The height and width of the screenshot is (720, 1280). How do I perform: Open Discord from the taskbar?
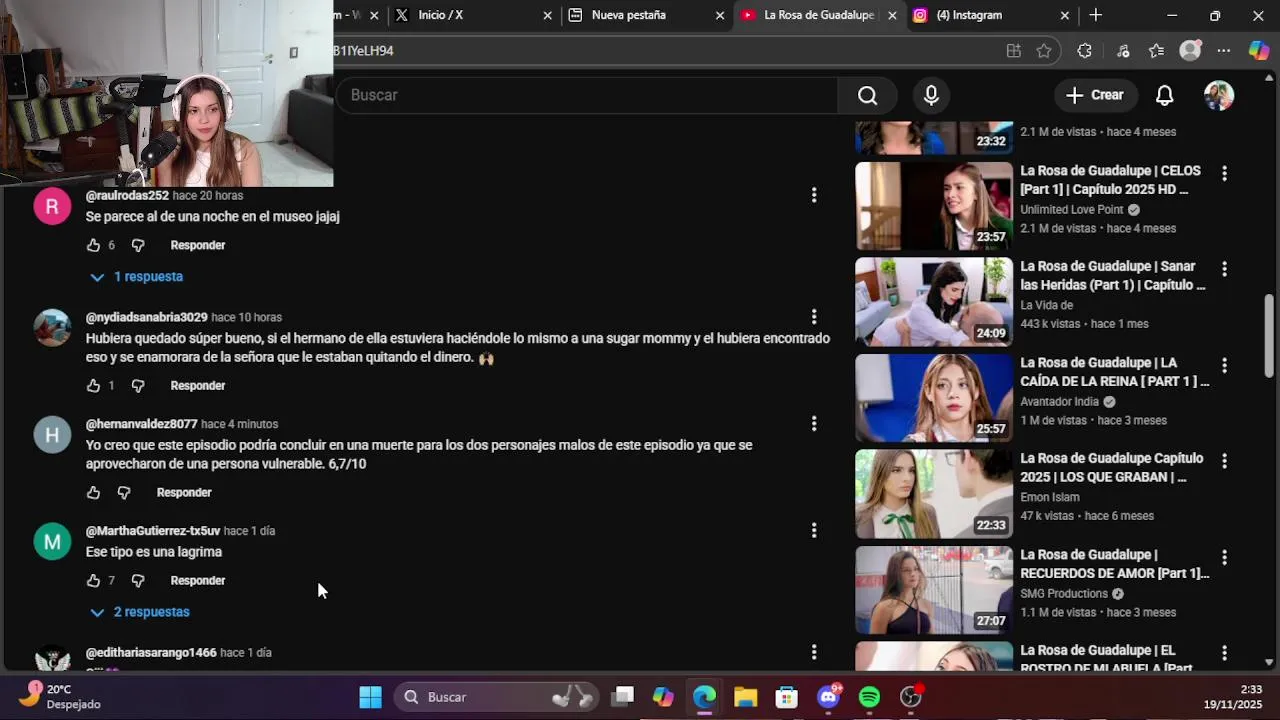point(829,697)
